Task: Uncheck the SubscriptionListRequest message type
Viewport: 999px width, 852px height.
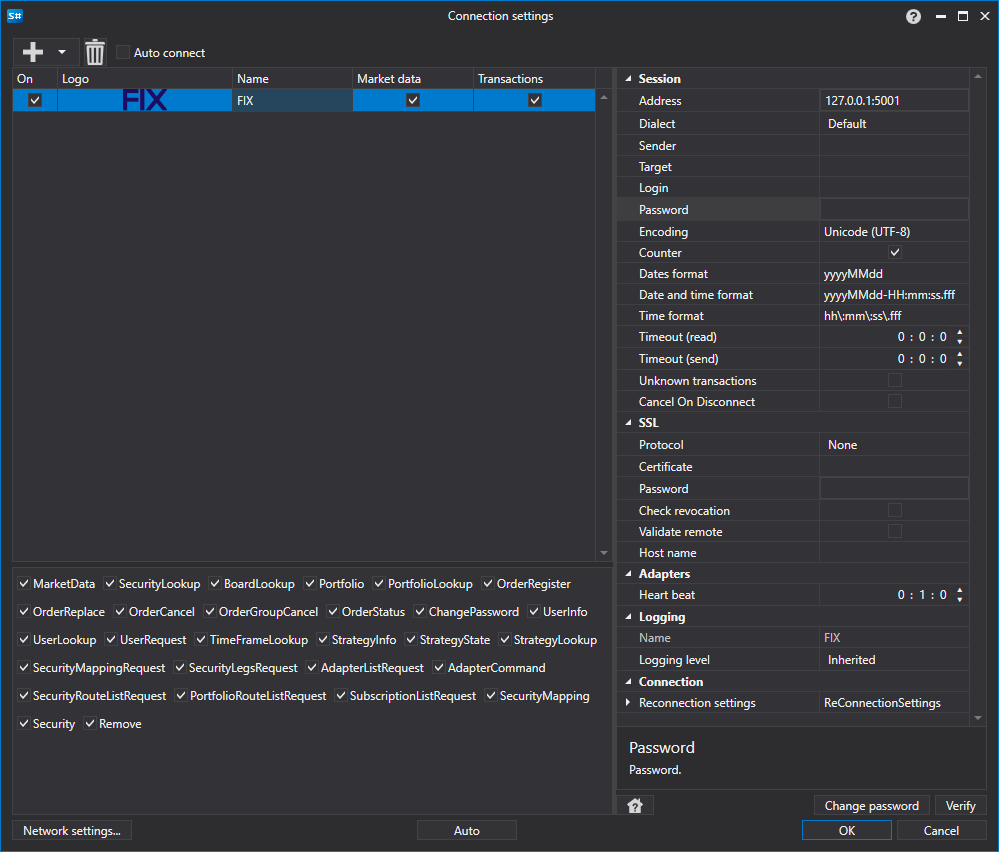Action: tap(340, 695)
